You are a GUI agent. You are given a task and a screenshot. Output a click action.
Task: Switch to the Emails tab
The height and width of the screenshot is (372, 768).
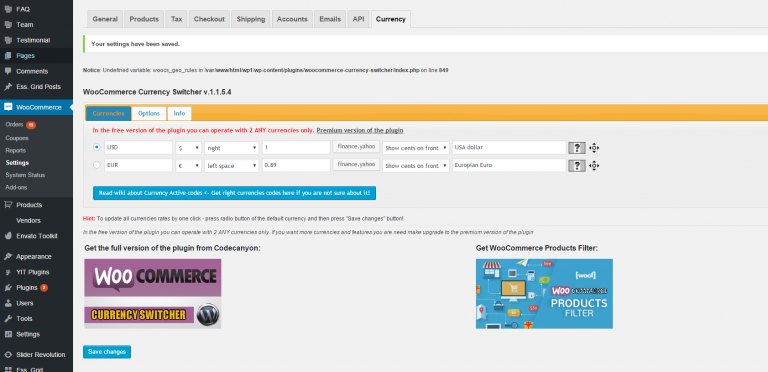[330, 19]
